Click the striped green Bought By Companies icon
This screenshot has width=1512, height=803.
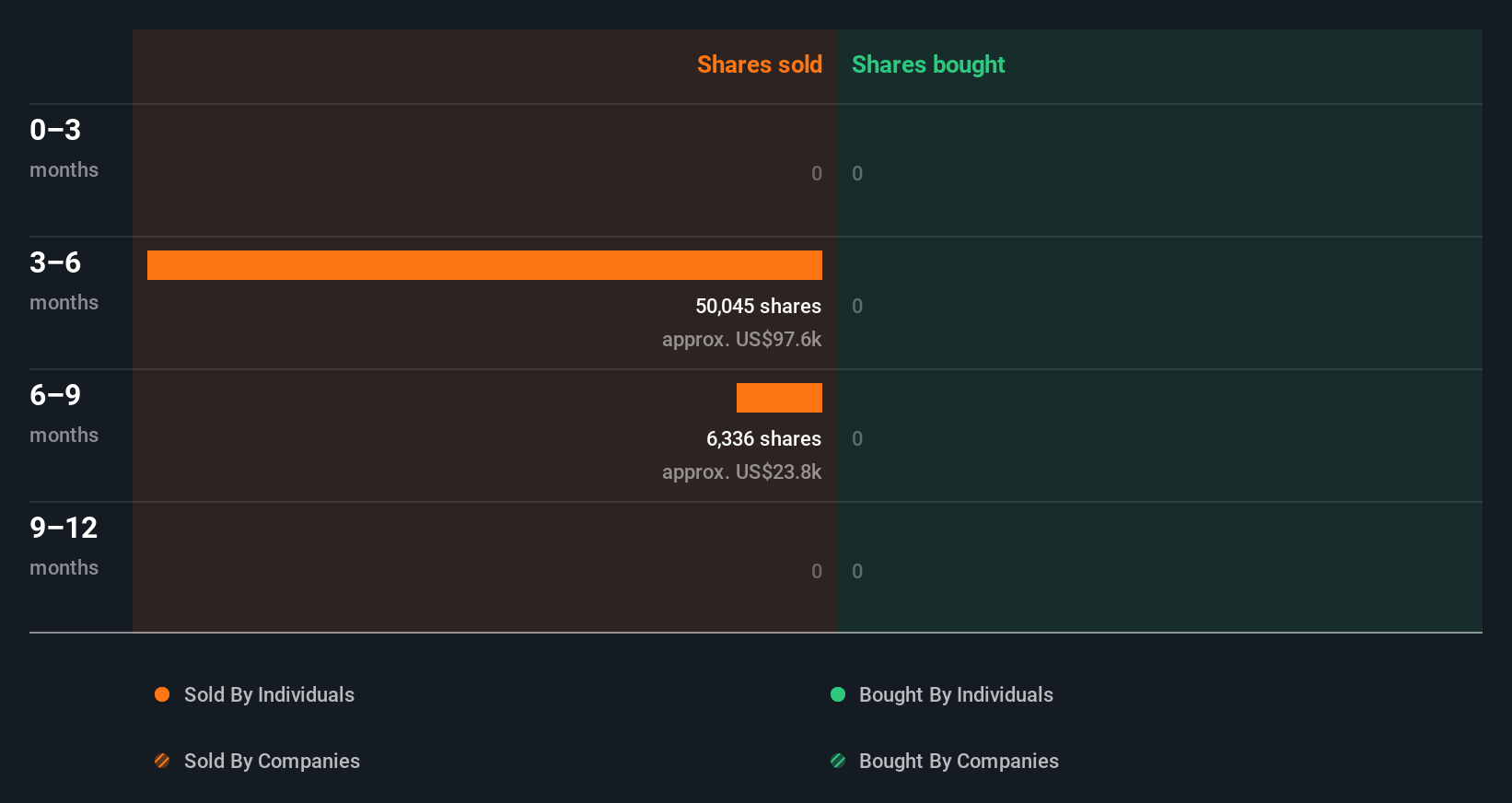pyautogui.click(x=838, y=761)
